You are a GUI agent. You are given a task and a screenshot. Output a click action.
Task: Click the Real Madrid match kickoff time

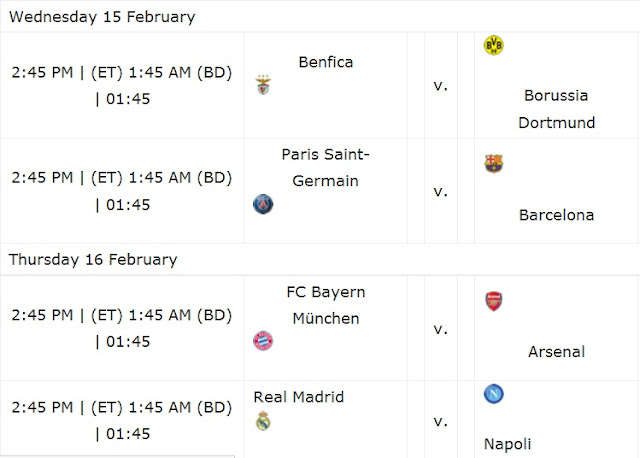tap(122, 420)
